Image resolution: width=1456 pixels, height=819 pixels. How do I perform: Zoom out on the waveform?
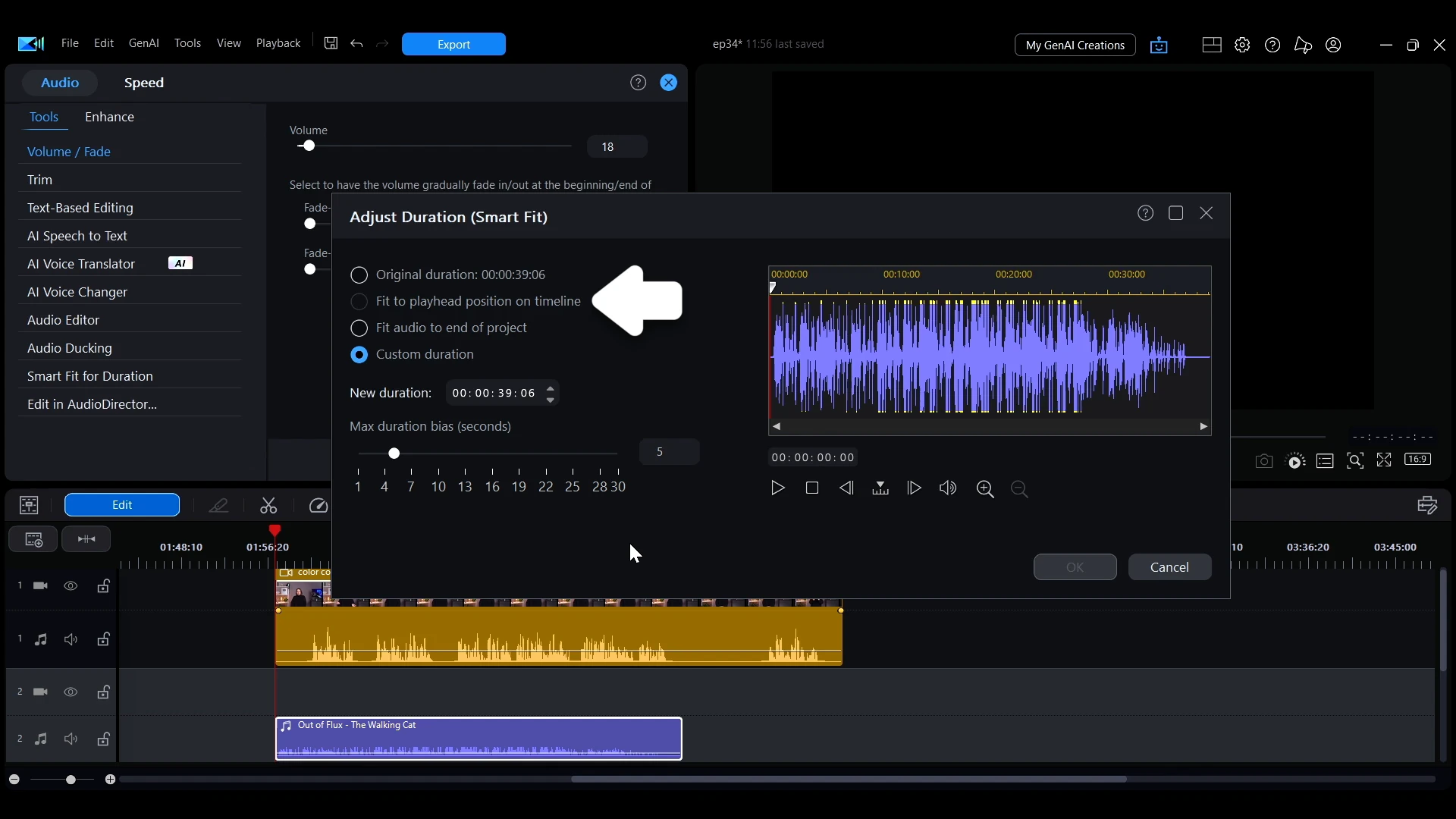[x=1021, y=489]
